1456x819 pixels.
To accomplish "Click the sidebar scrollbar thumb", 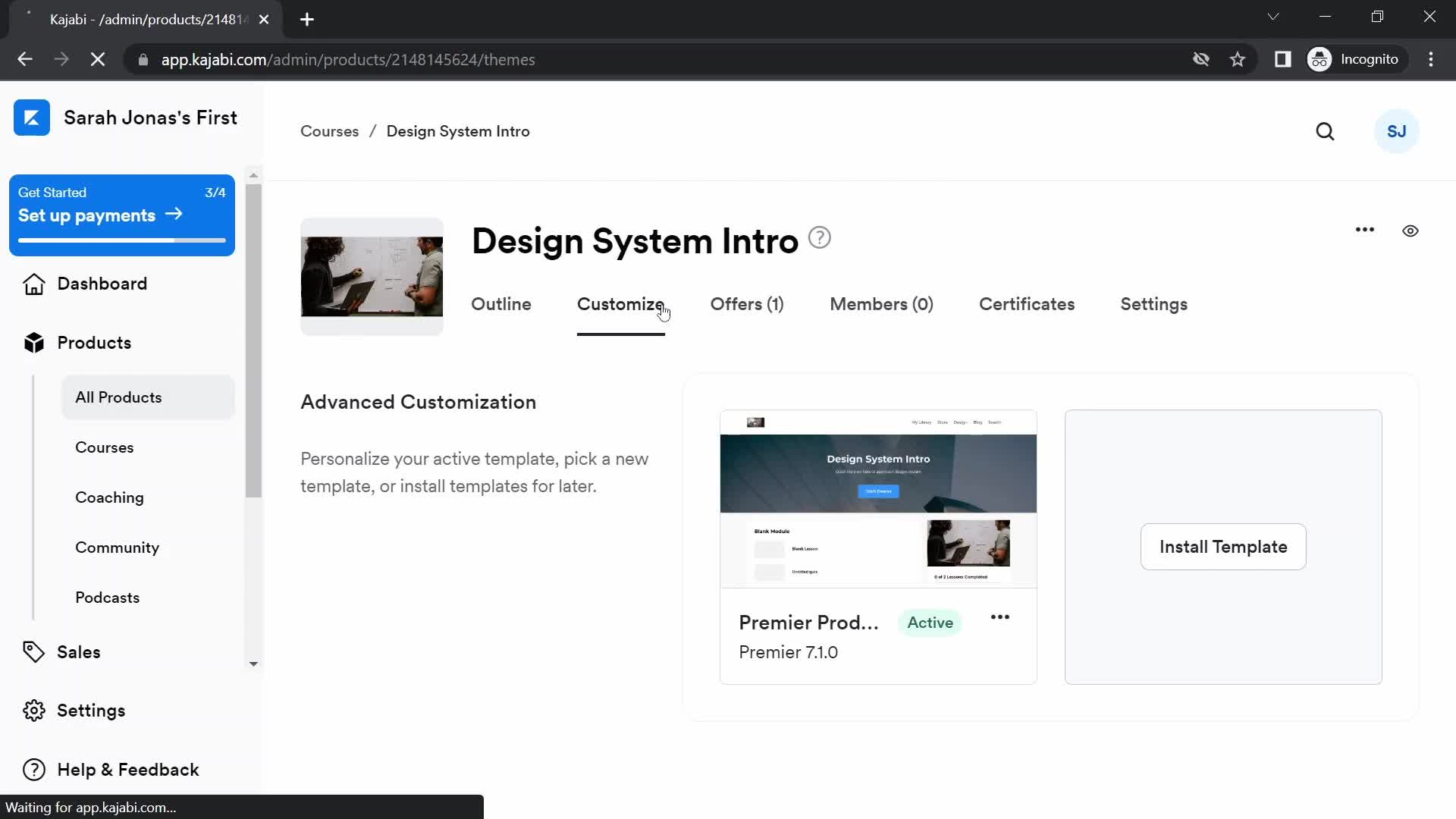I will pyautogui.click(x=253, y=340).
